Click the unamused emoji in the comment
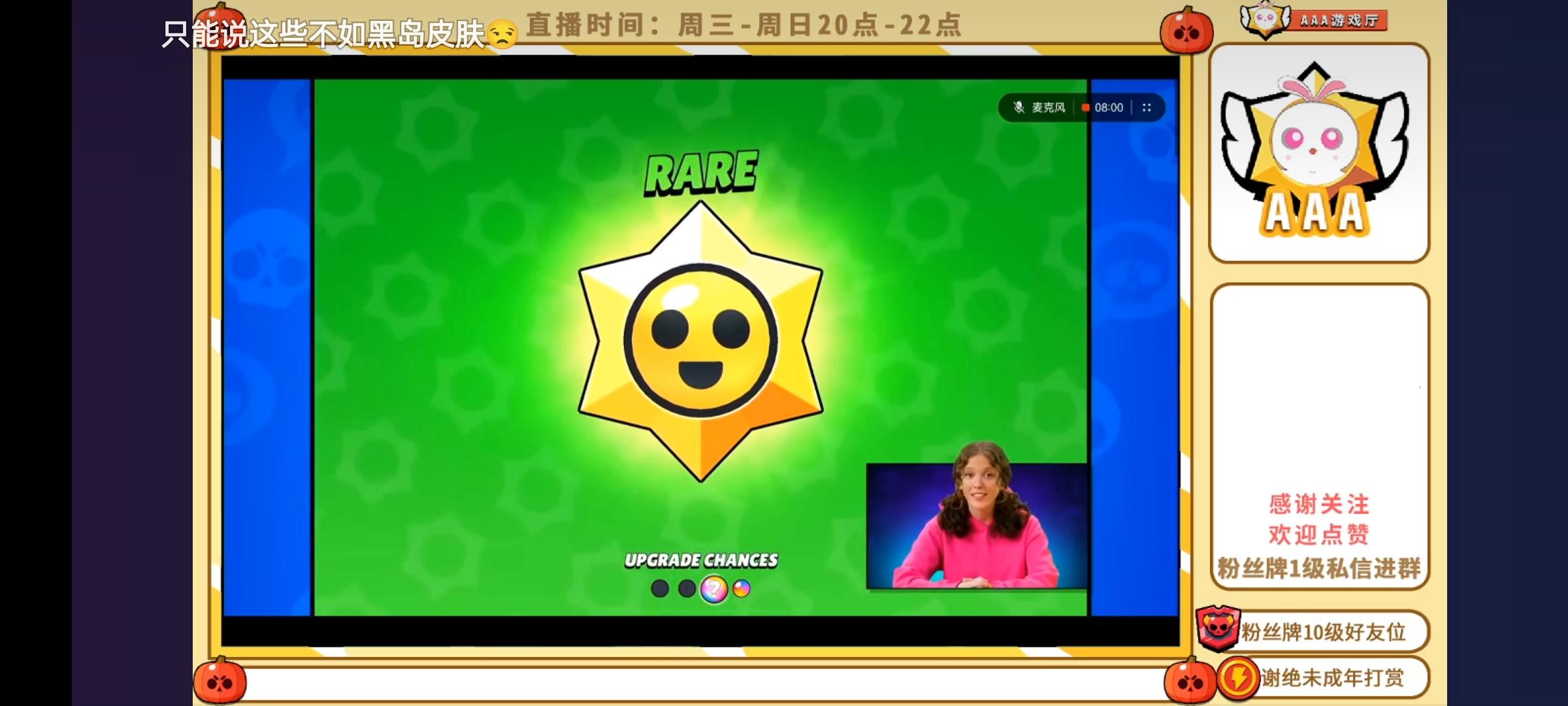1568x706 pixels. coord(502,34)
